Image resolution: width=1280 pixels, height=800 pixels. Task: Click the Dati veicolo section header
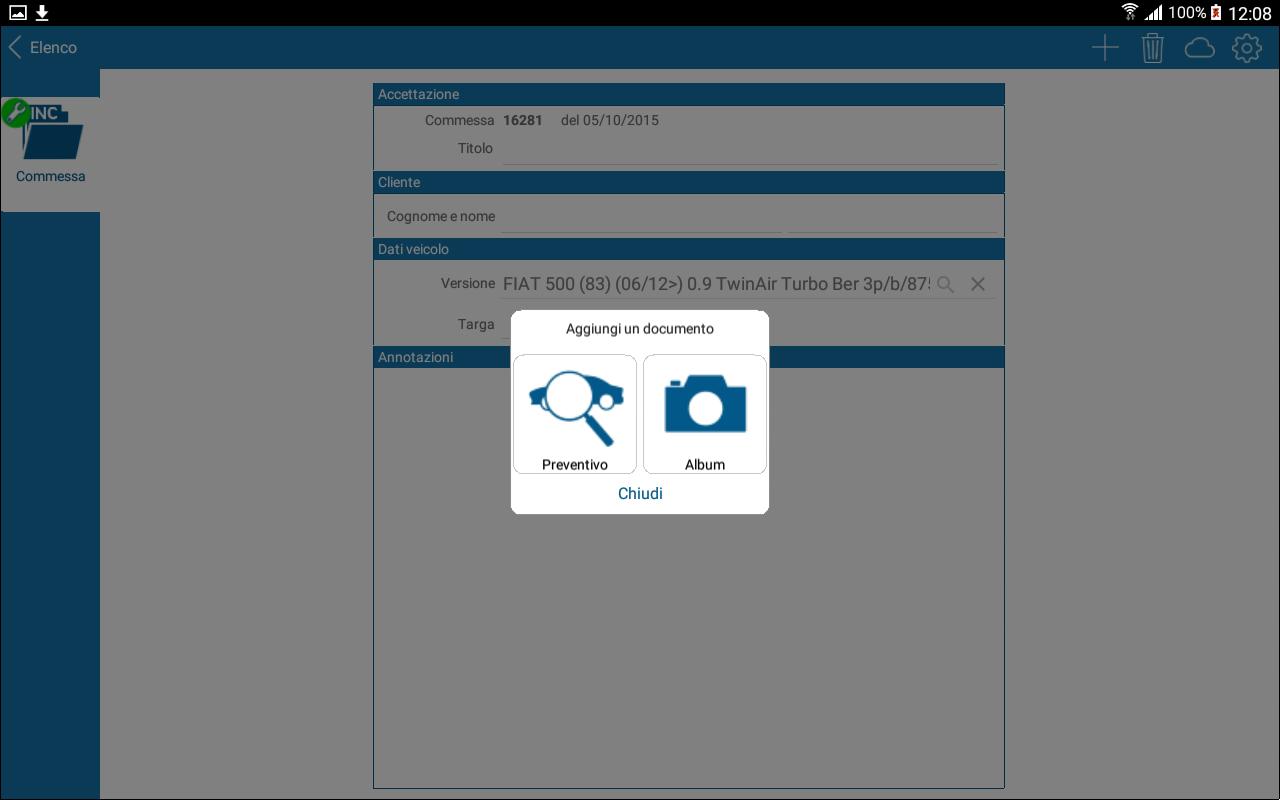pos(688,249)
